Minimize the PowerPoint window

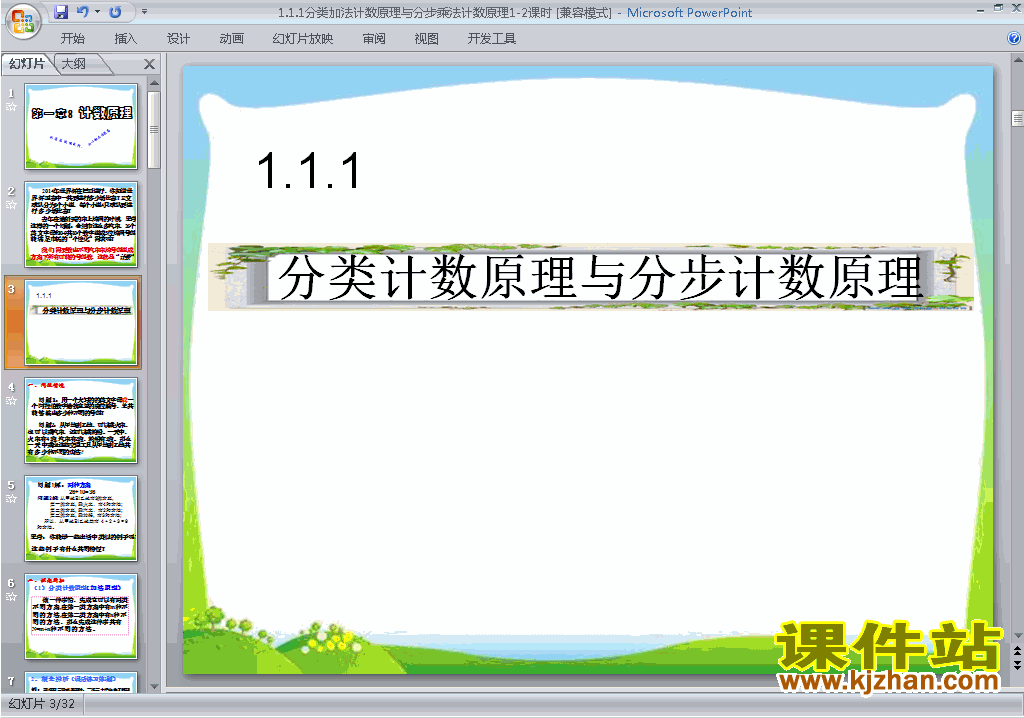(980, 9)
